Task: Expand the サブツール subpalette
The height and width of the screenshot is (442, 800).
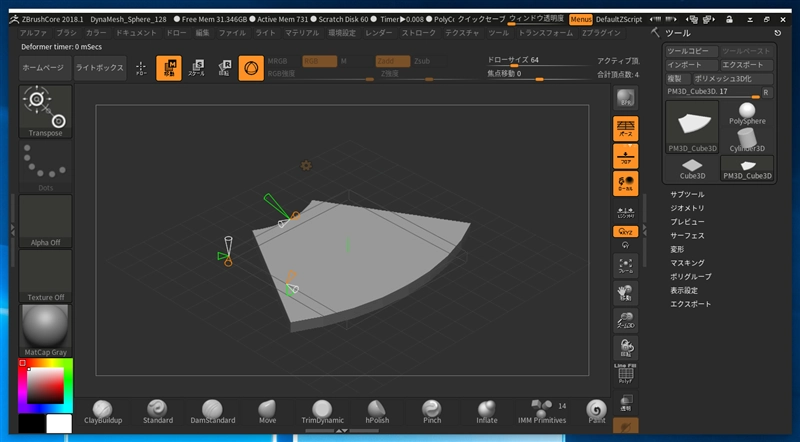Action: (x=687, y=194)
